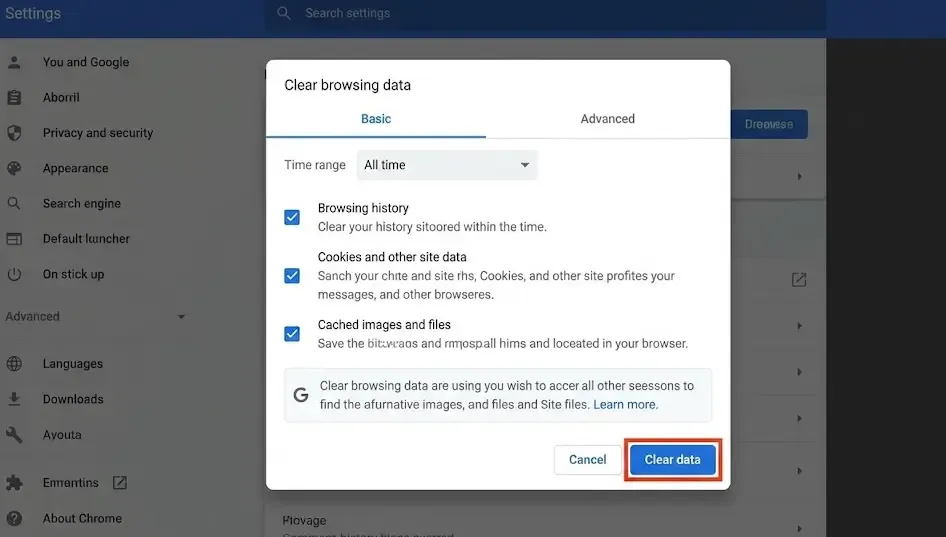The width and height of the screenshot is (946, 537).
Task: Click the Search engine magnifier icon
Action: tap(14, 203)
